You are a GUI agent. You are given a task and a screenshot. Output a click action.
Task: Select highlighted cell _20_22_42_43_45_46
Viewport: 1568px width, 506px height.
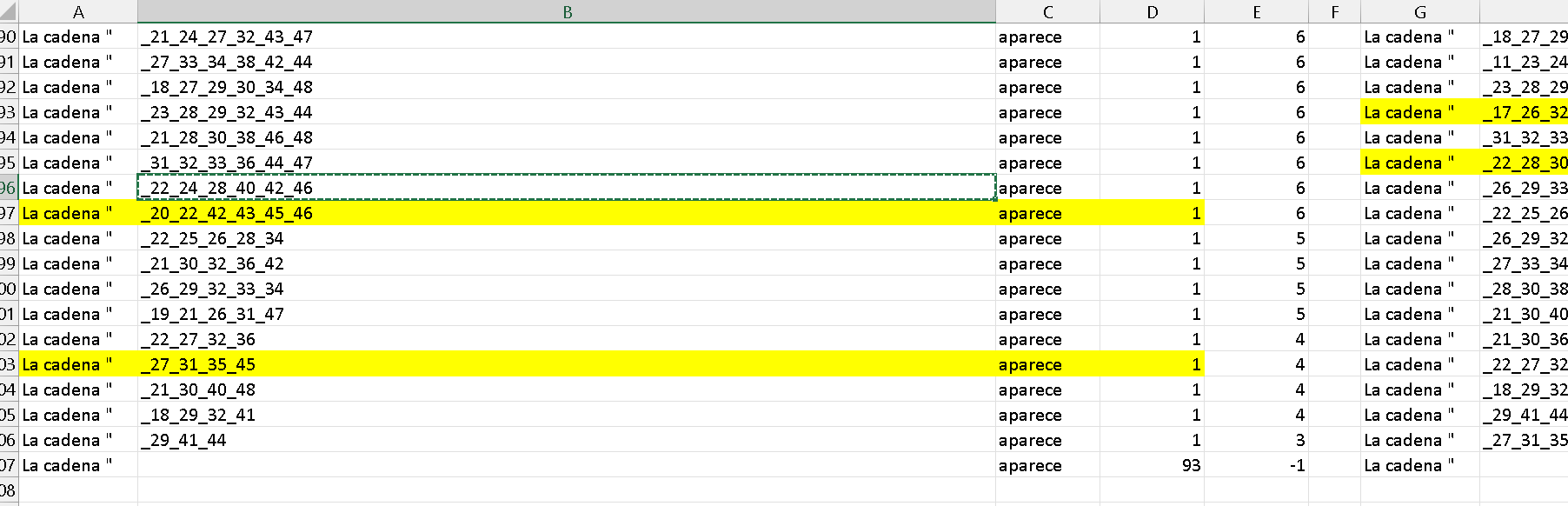(567, 213)
